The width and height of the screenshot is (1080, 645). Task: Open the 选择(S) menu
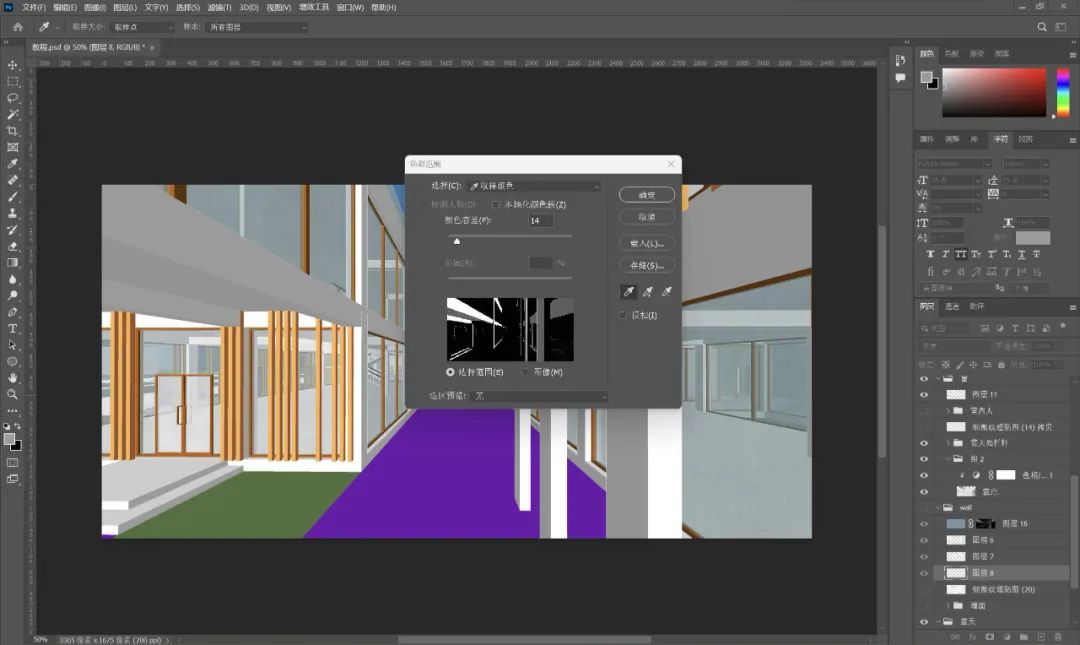pos(187,8)
